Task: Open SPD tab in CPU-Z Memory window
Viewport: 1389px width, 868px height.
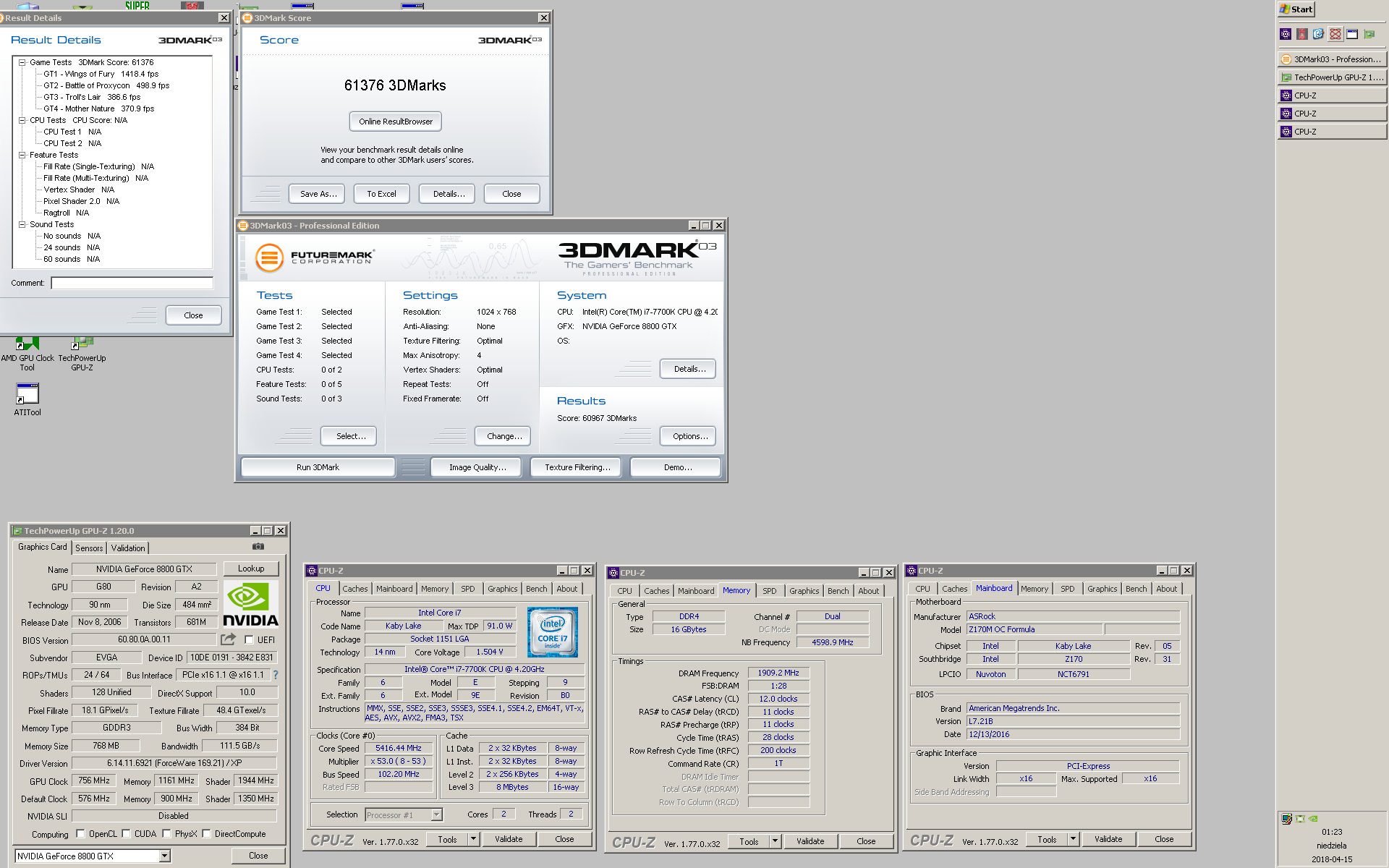Action: [x=770, y=591]
